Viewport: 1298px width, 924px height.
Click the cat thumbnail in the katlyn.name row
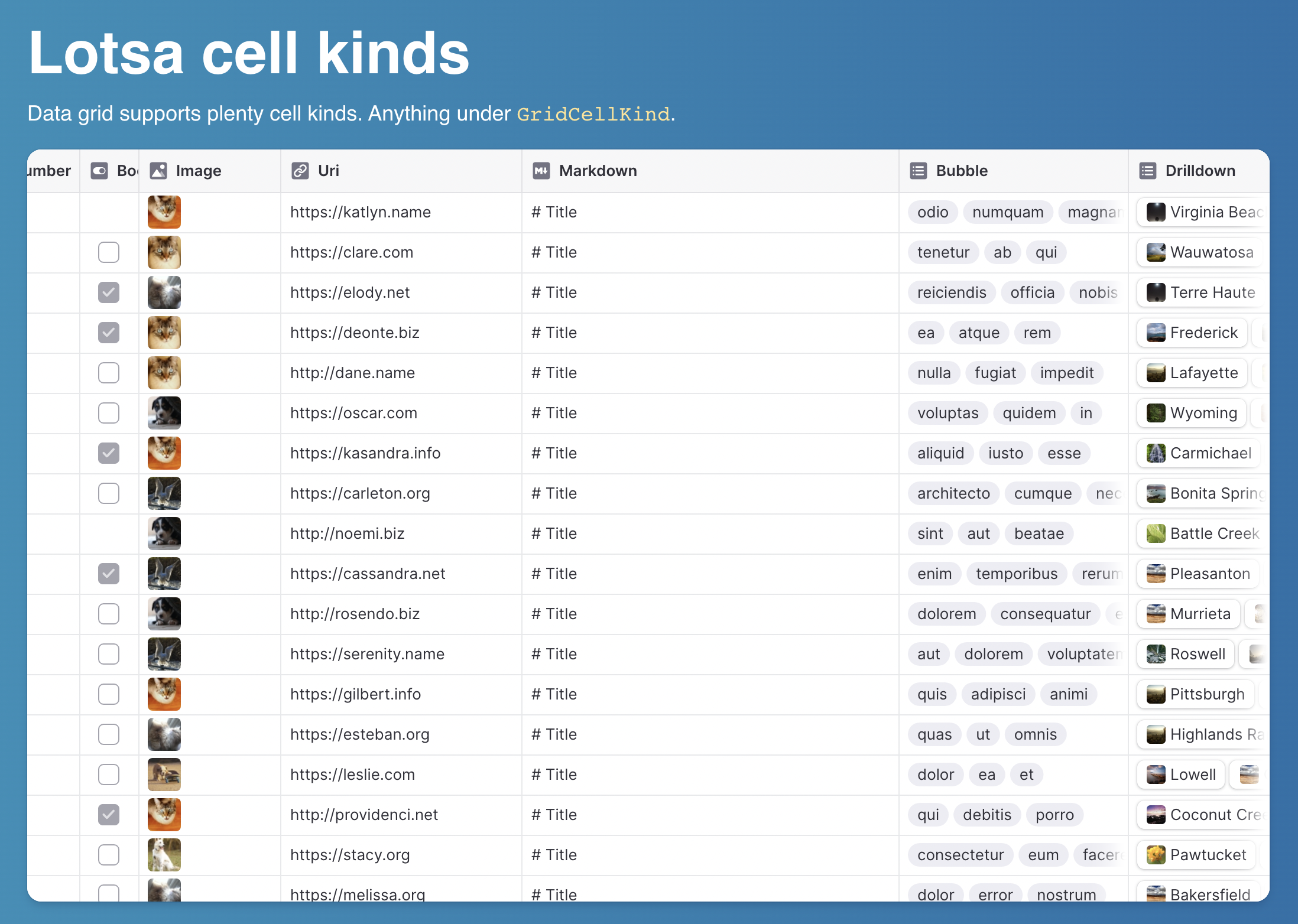164,212
